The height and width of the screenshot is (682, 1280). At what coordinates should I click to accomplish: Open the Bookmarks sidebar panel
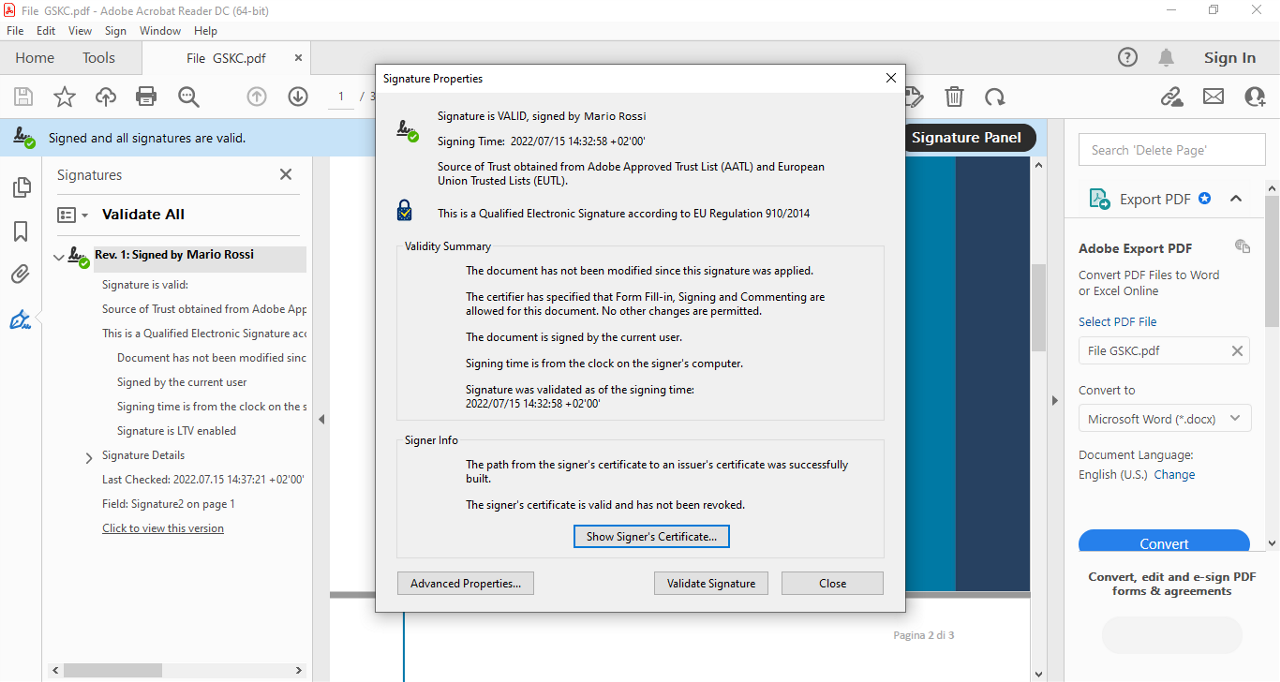tap(20, 232)
